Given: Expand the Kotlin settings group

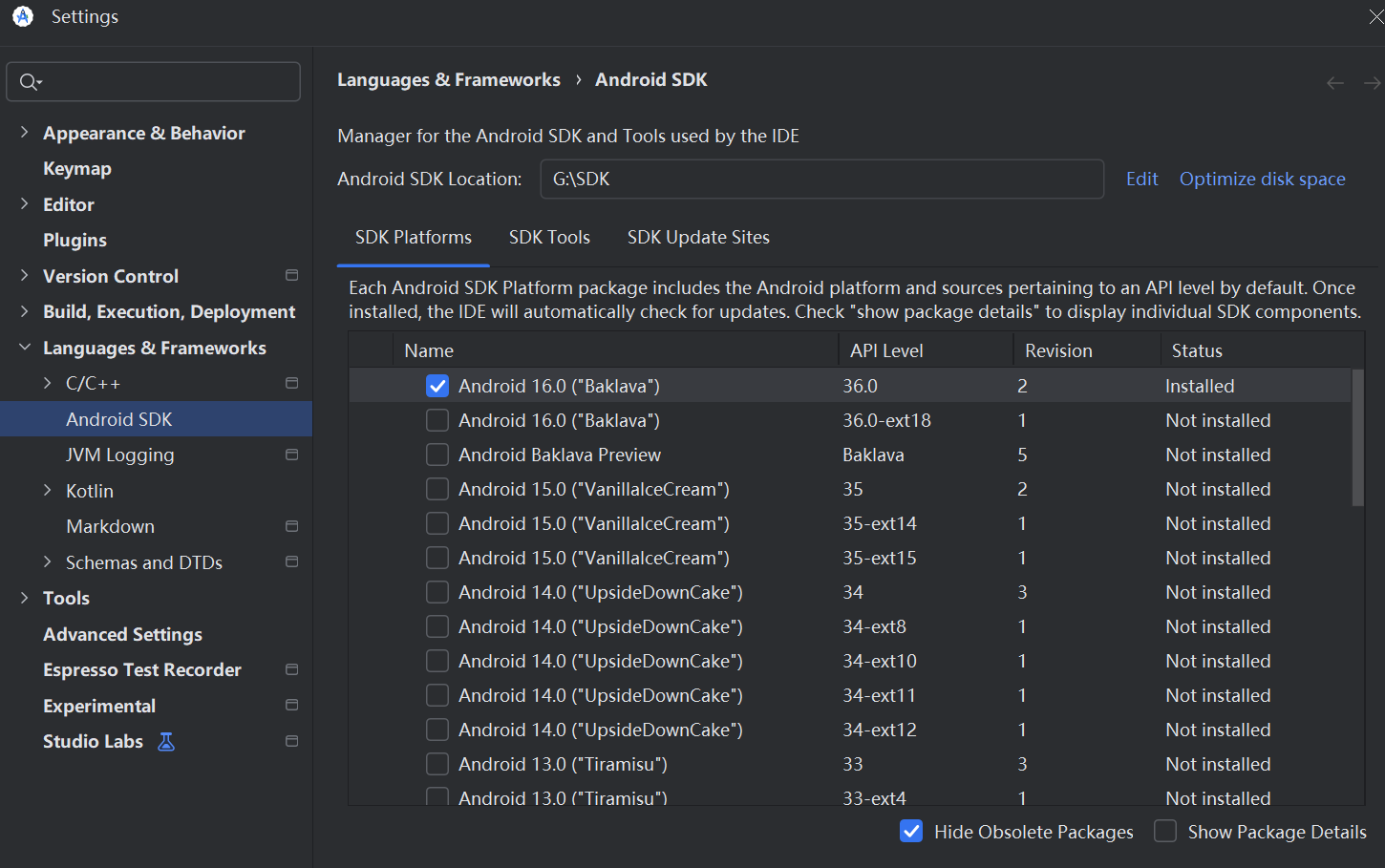Looking at the screenshot, I should [47, 490].
